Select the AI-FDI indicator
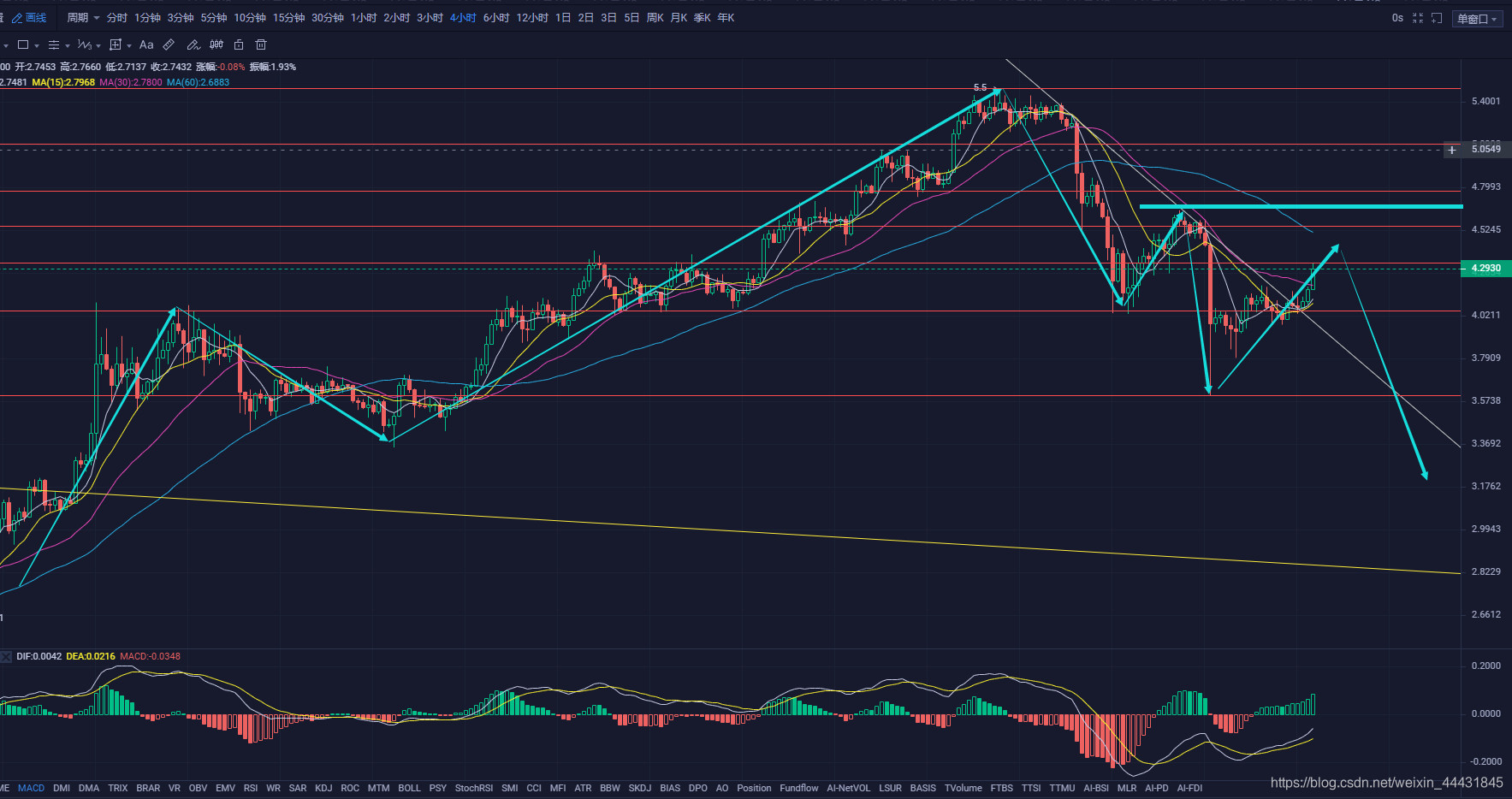The image size is (1512, 799). tap(1189, 788)
